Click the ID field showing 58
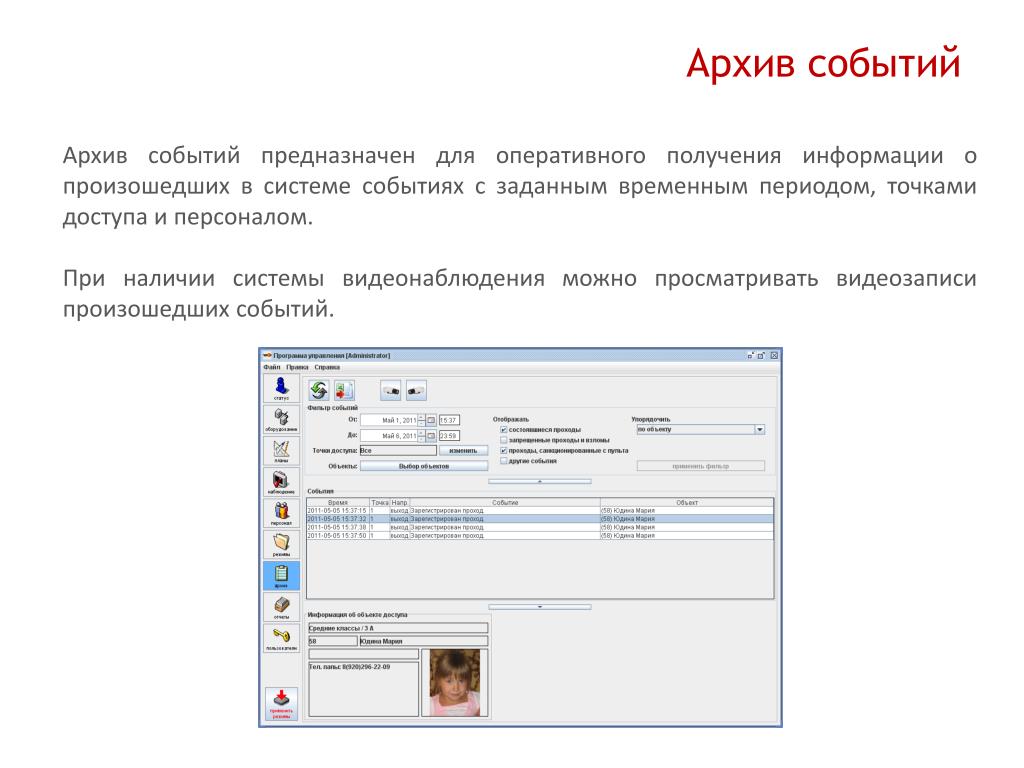1024x768 pixels. 332,641
